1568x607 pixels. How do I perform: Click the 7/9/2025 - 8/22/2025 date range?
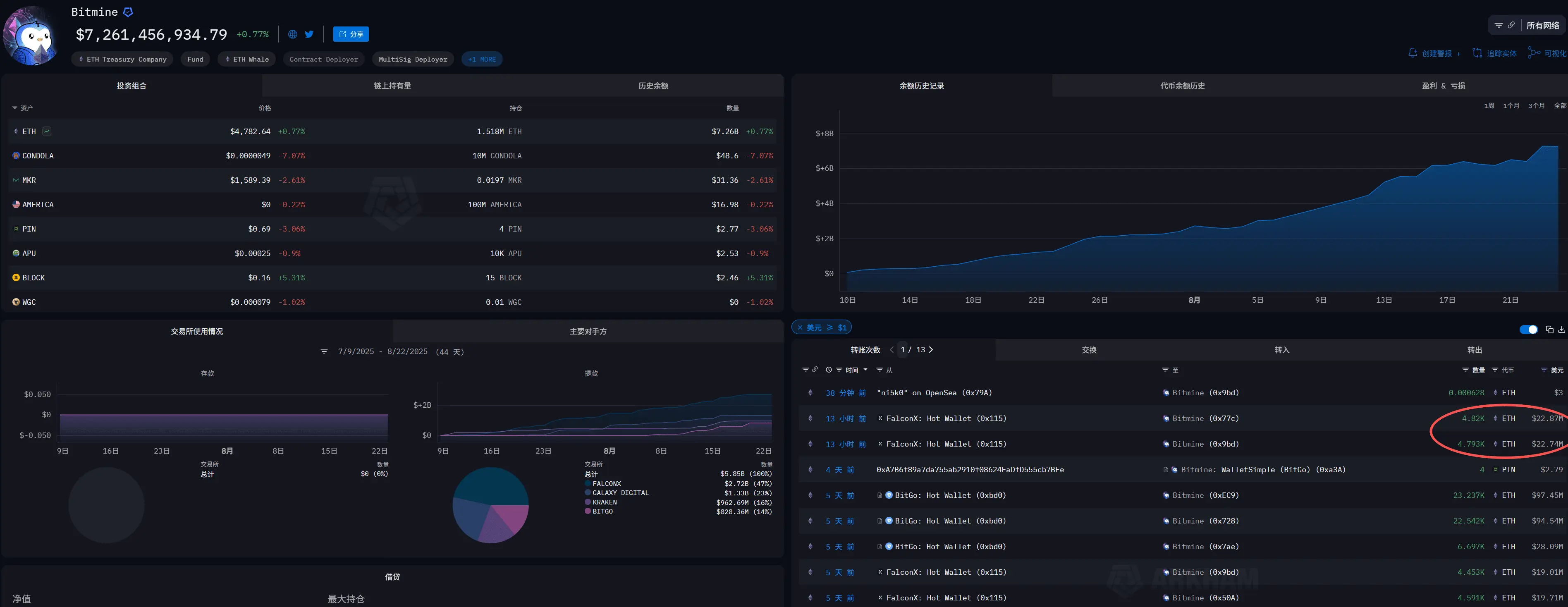383,351
